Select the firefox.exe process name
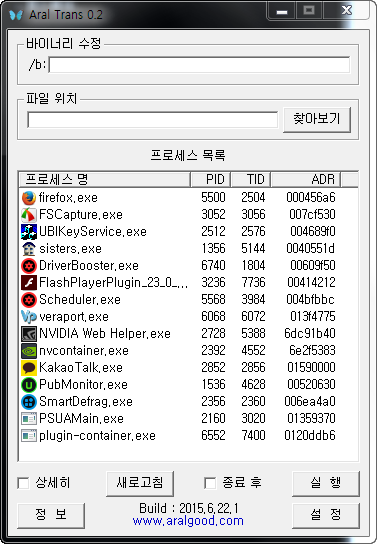This screenshot has height=544, width=377. [68, 198]
